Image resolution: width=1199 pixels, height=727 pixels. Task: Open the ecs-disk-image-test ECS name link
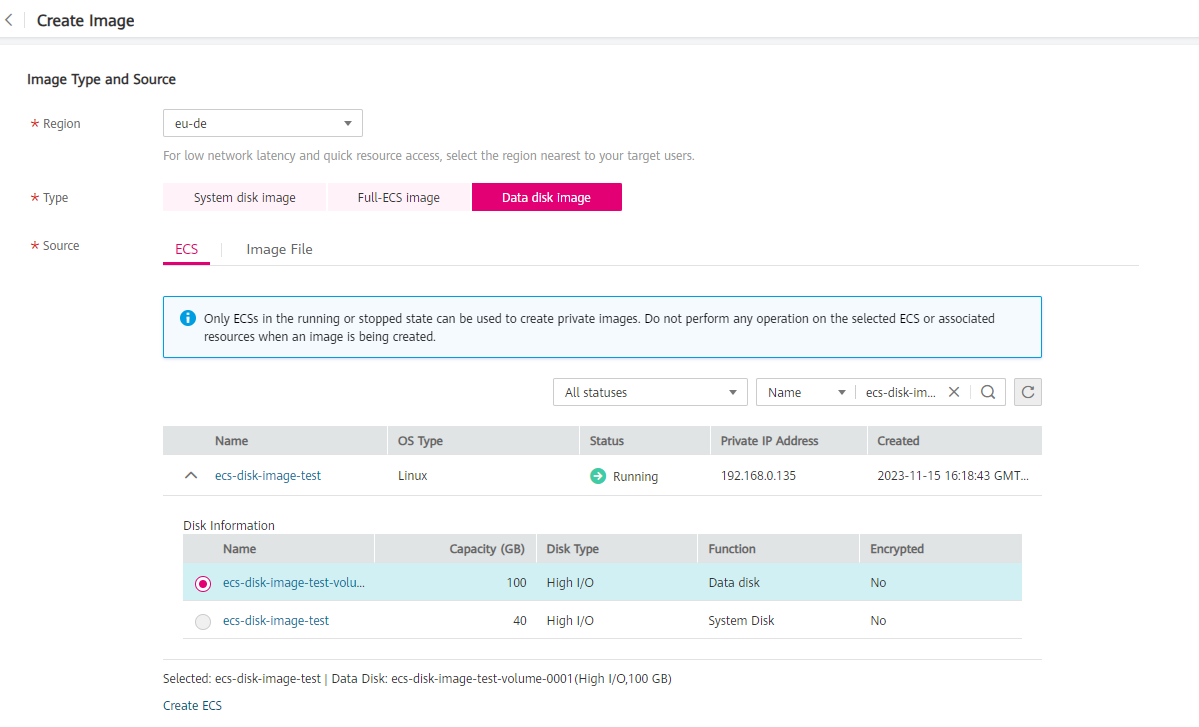tap(267, 476)
